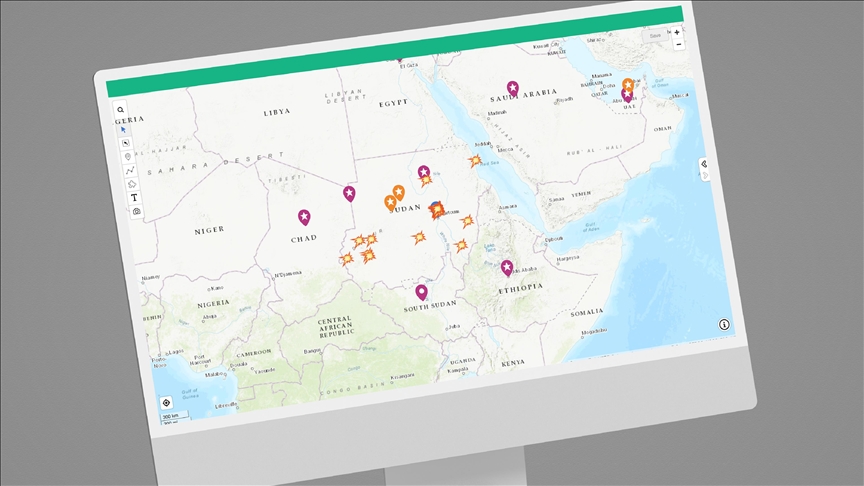Select the purple pin in Saudi Arabia
Screen dimensions: 864x486
[513, 88]
